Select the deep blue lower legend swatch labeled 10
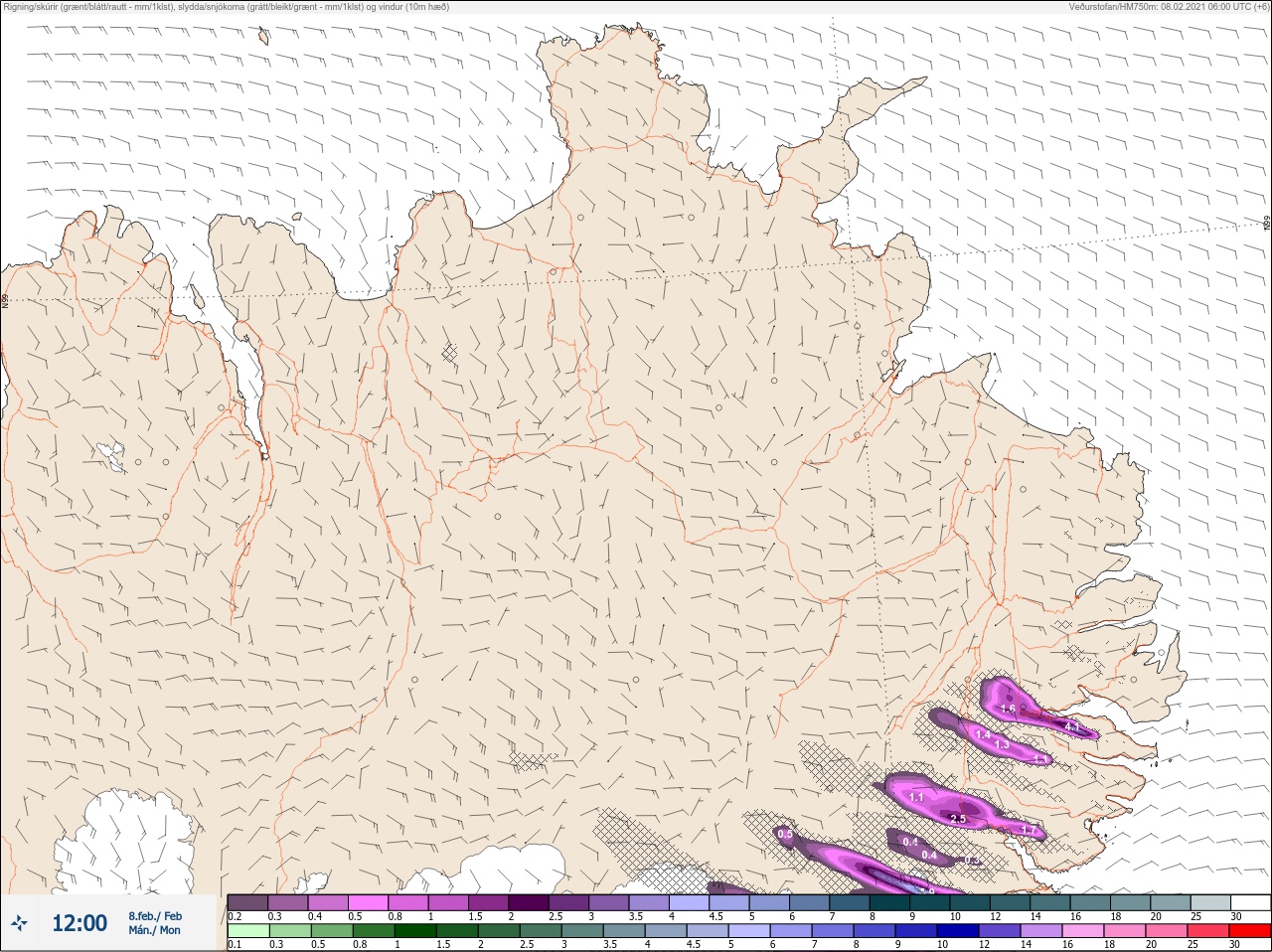 coord(958,931)
